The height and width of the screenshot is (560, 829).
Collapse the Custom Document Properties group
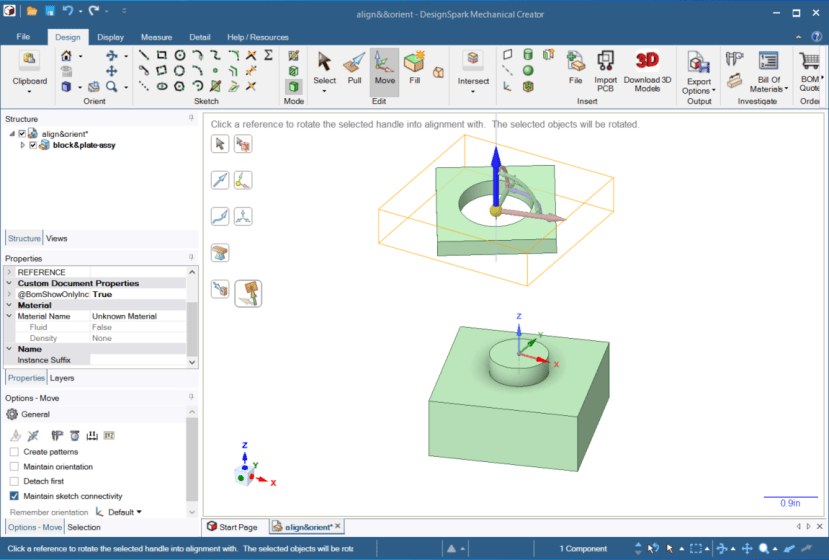(9, 283)
